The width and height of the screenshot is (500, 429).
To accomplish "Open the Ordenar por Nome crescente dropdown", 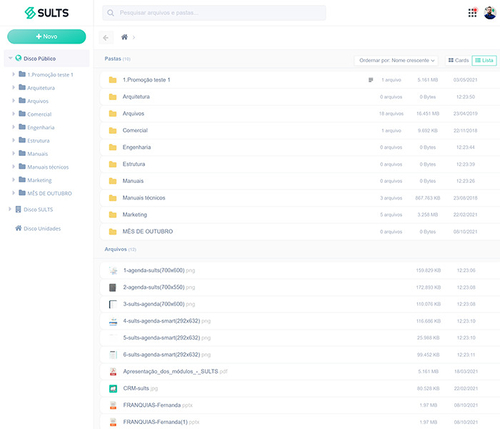I will tap(396, 60).
